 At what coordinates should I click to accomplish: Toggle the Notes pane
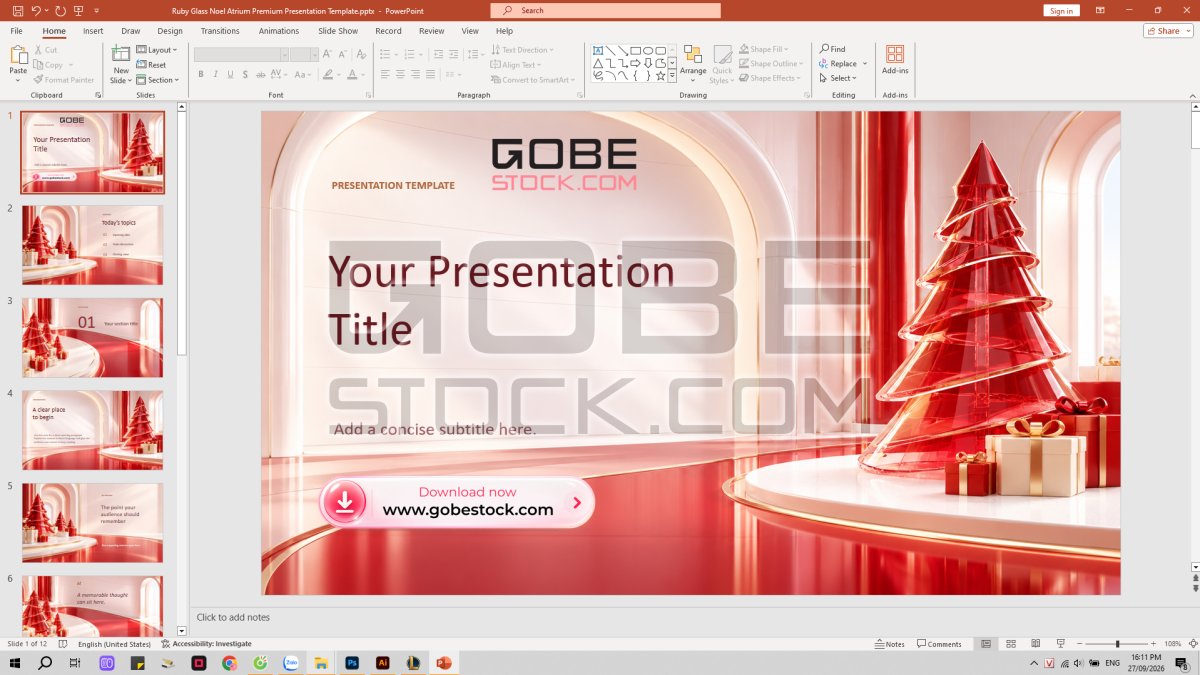click(x=889, y=644)
